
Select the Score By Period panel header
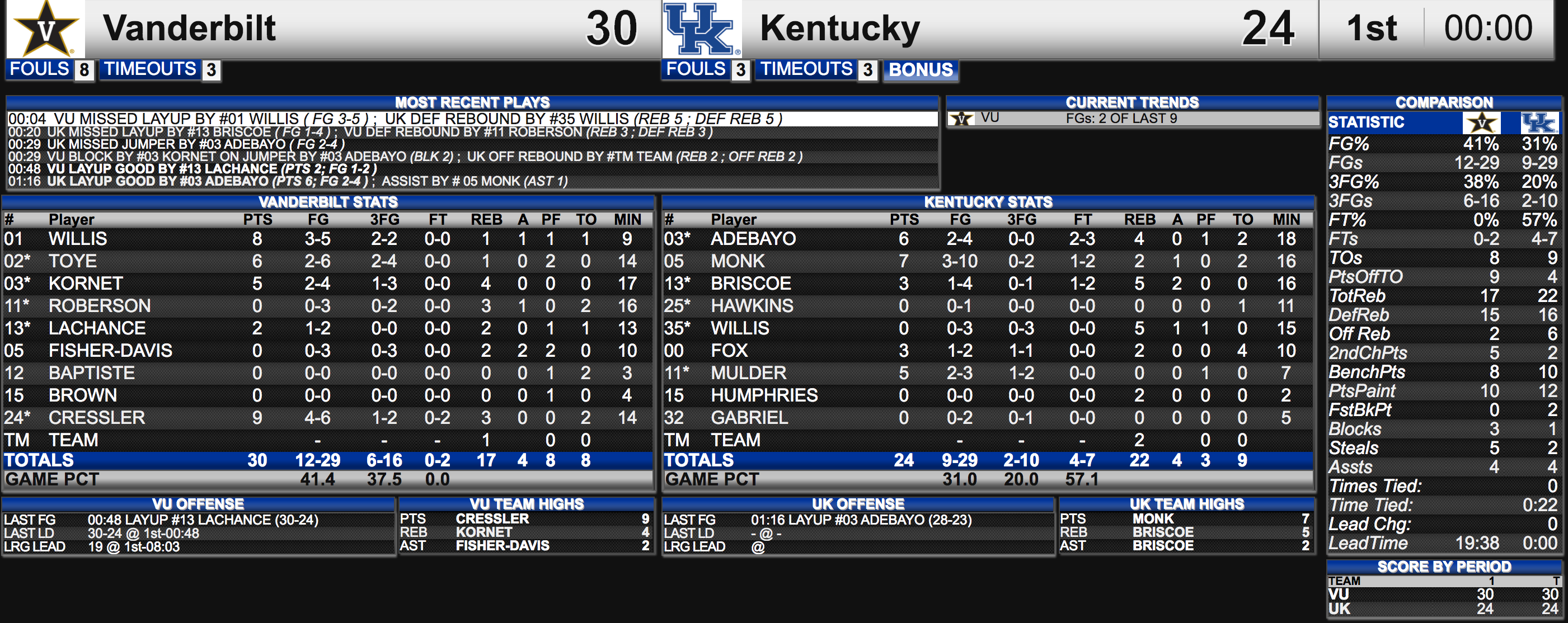click(x=1444, y=567)
